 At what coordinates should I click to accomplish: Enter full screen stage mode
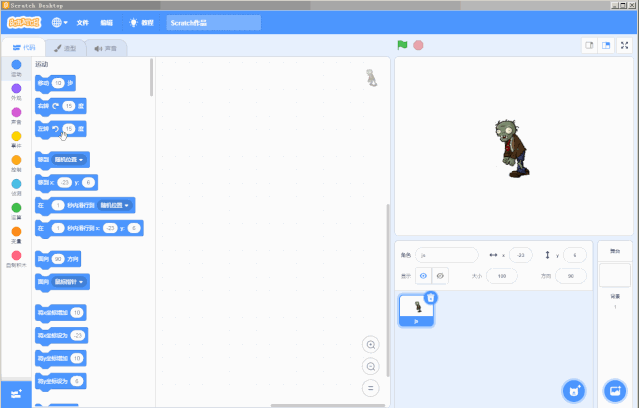(624, 45)
